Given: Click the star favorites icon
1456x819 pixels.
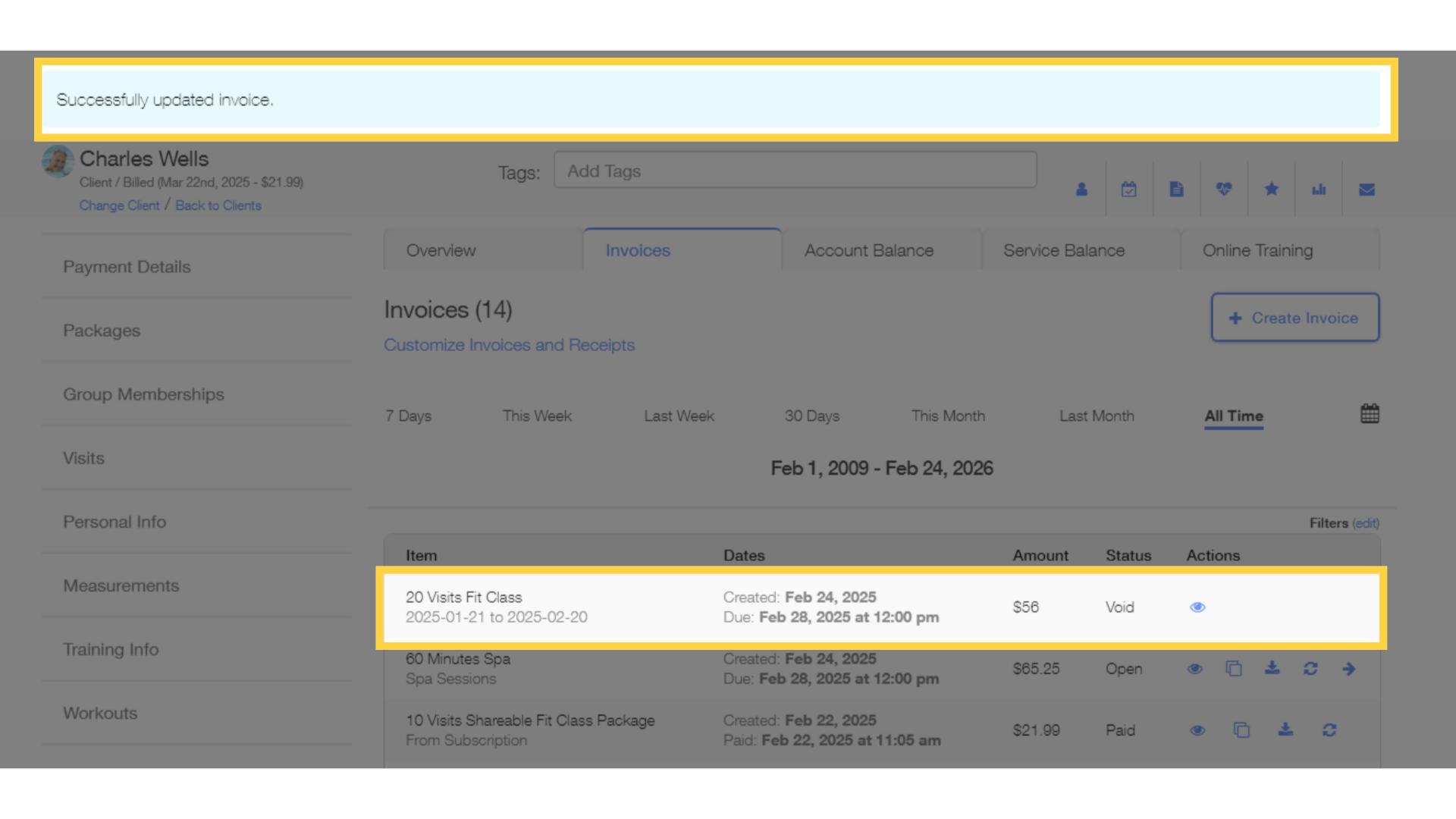Looking at the screenshot, I should [1272, 190].
